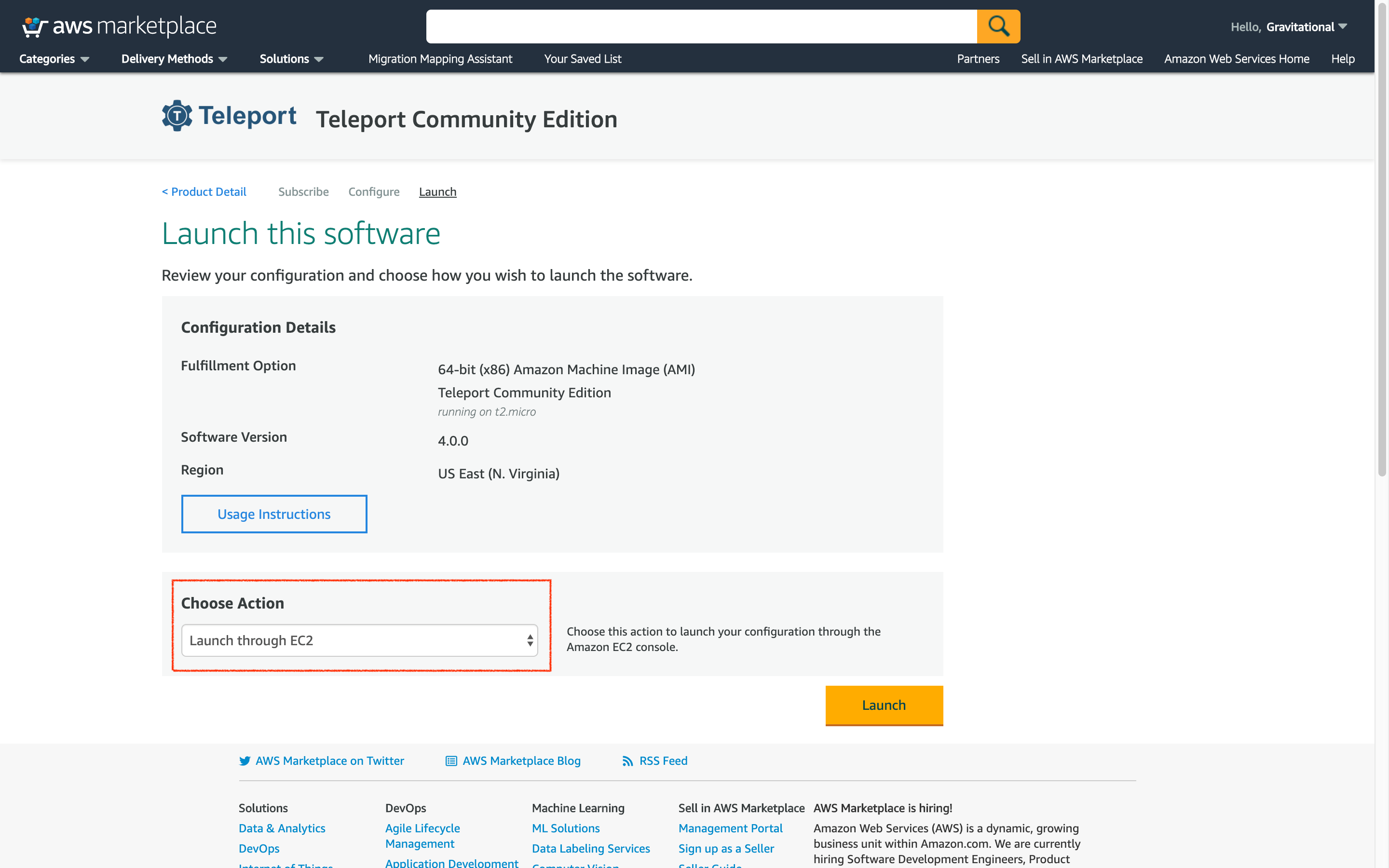This screenshot has height=868, width=1389.
Task: Open the Agile Lifecycle Management link
Action: (422, 836)
